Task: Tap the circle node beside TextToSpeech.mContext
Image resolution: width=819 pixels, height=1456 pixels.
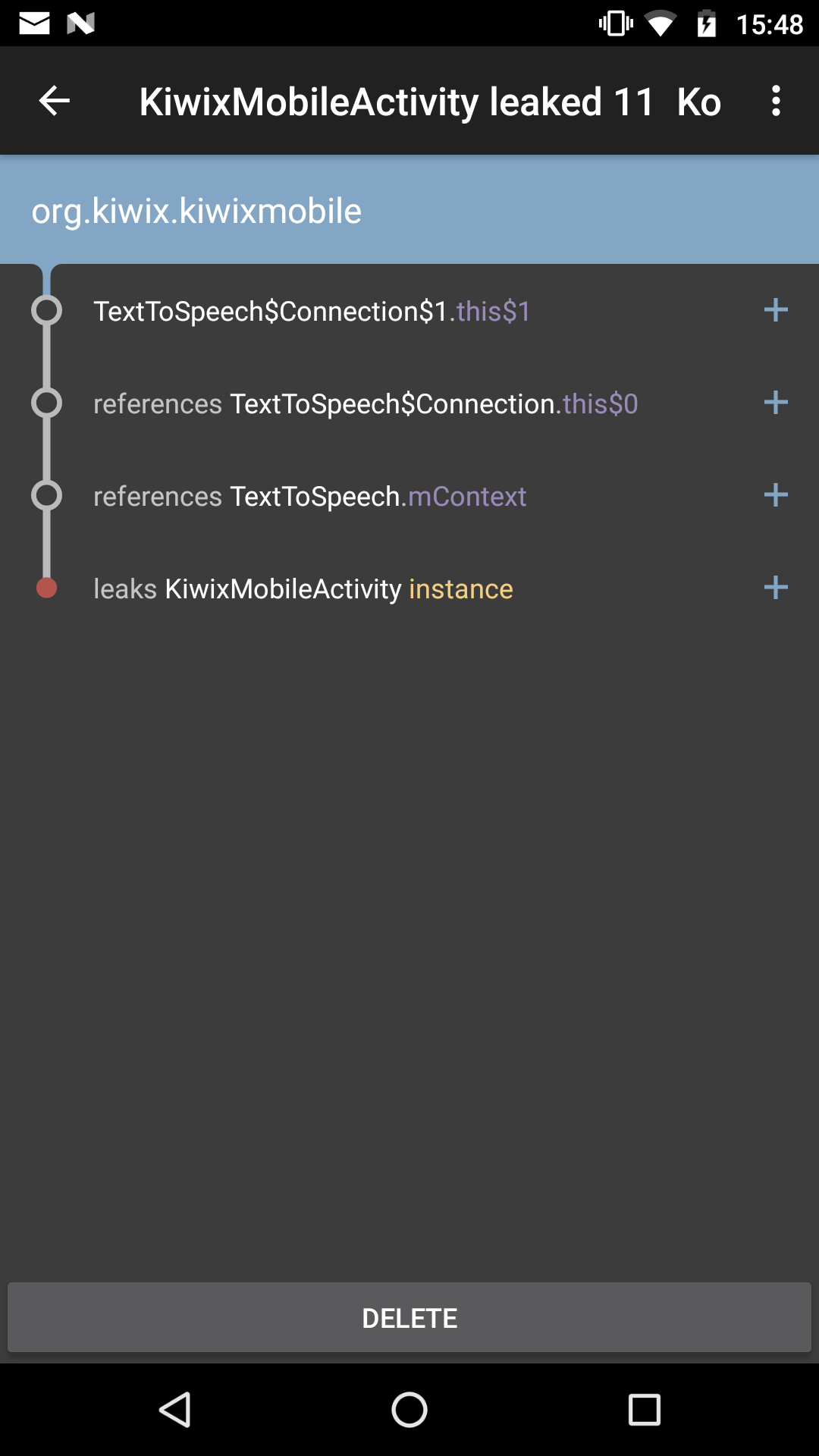Action: (47, 495)
